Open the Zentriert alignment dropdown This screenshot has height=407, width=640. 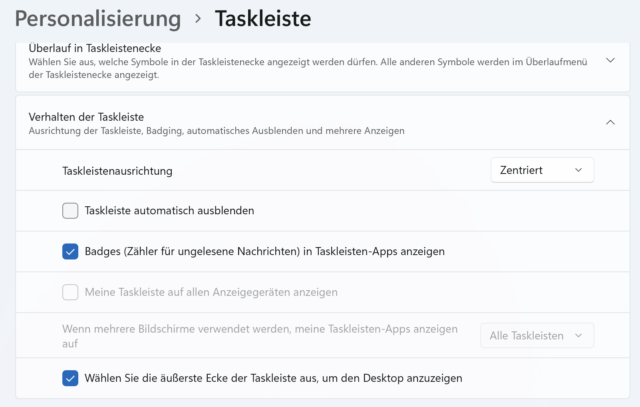(x=542, y=170)
